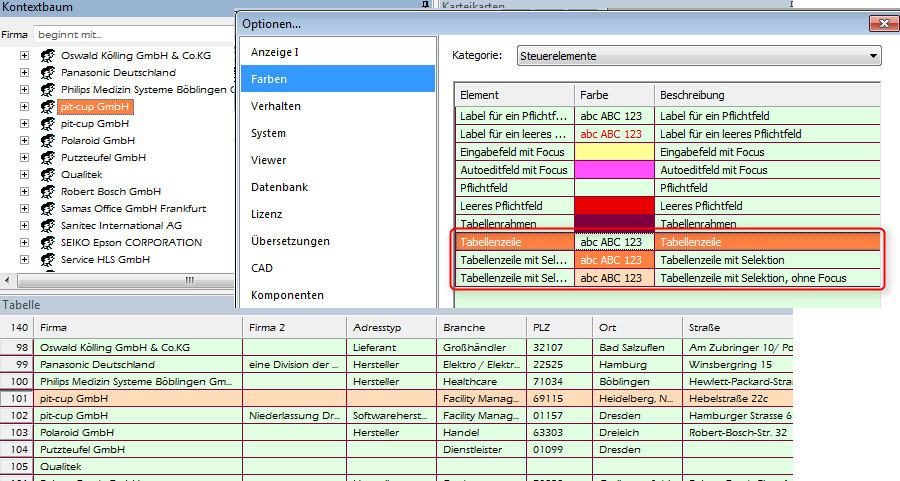Click company icon next to Service HLS GmbH
Viewport: 900px width, 481px height.
[x=48, y=259]
